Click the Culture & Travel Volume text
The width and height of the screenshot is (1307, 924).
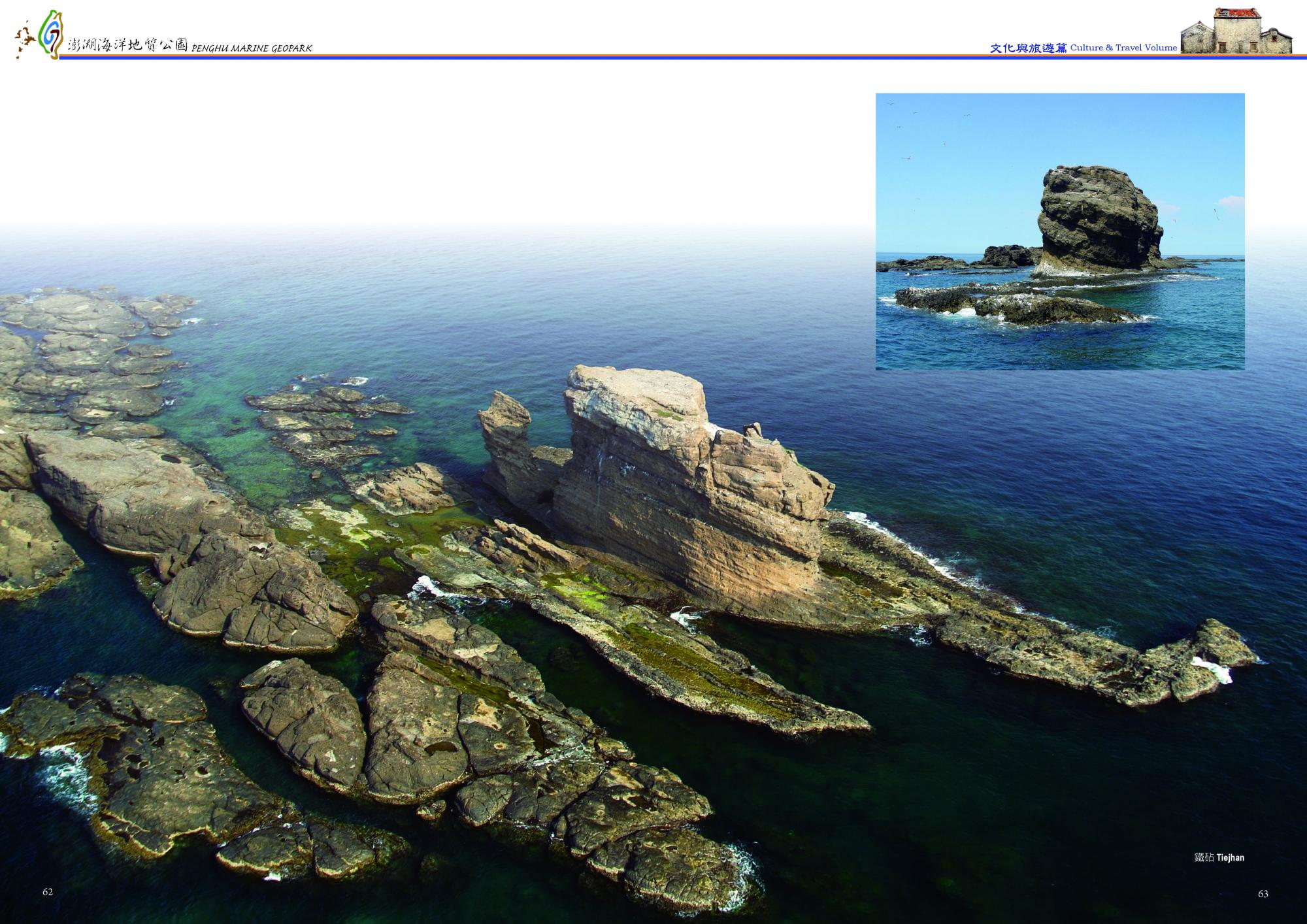point(1123,48)
